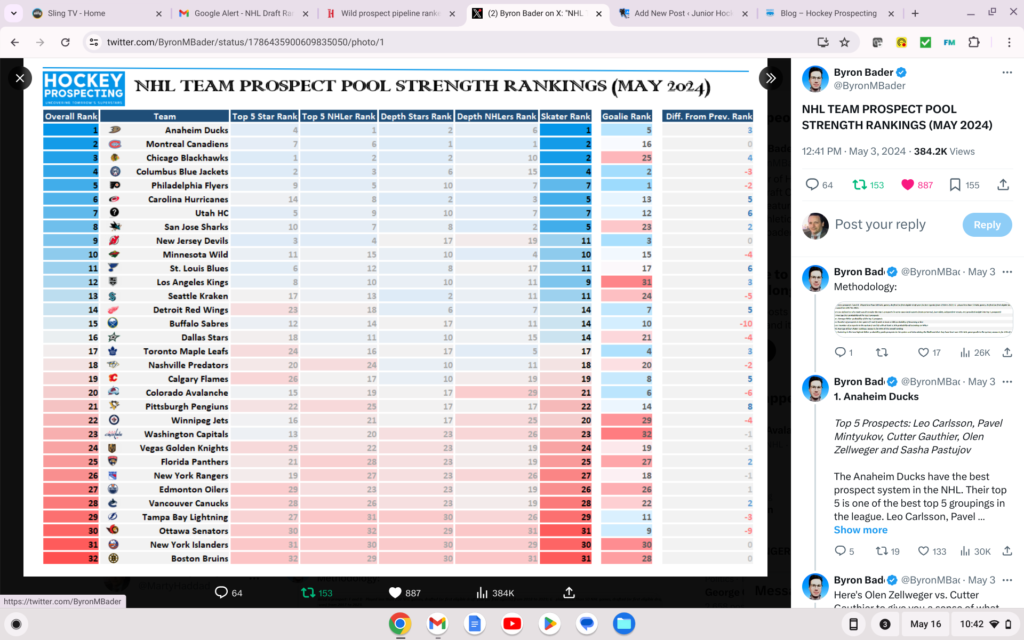Open the more options menu on main tweet
The width and height of the screenshot is (1024, 640).
coord(1007,72)
